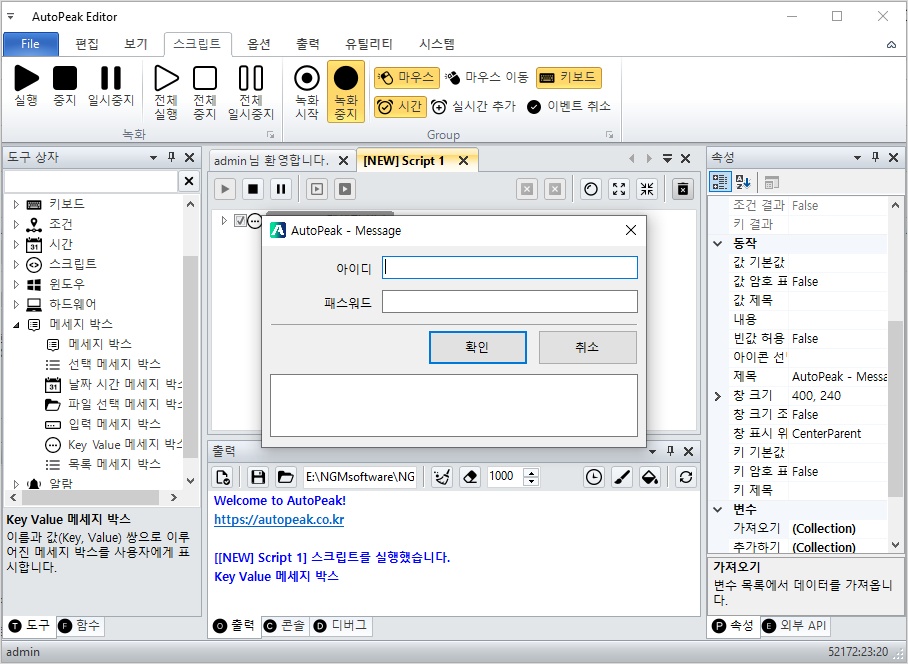Collapse the 메세지 박스 toolbox category
Viewport: 908px width, 664px height.
16,324
